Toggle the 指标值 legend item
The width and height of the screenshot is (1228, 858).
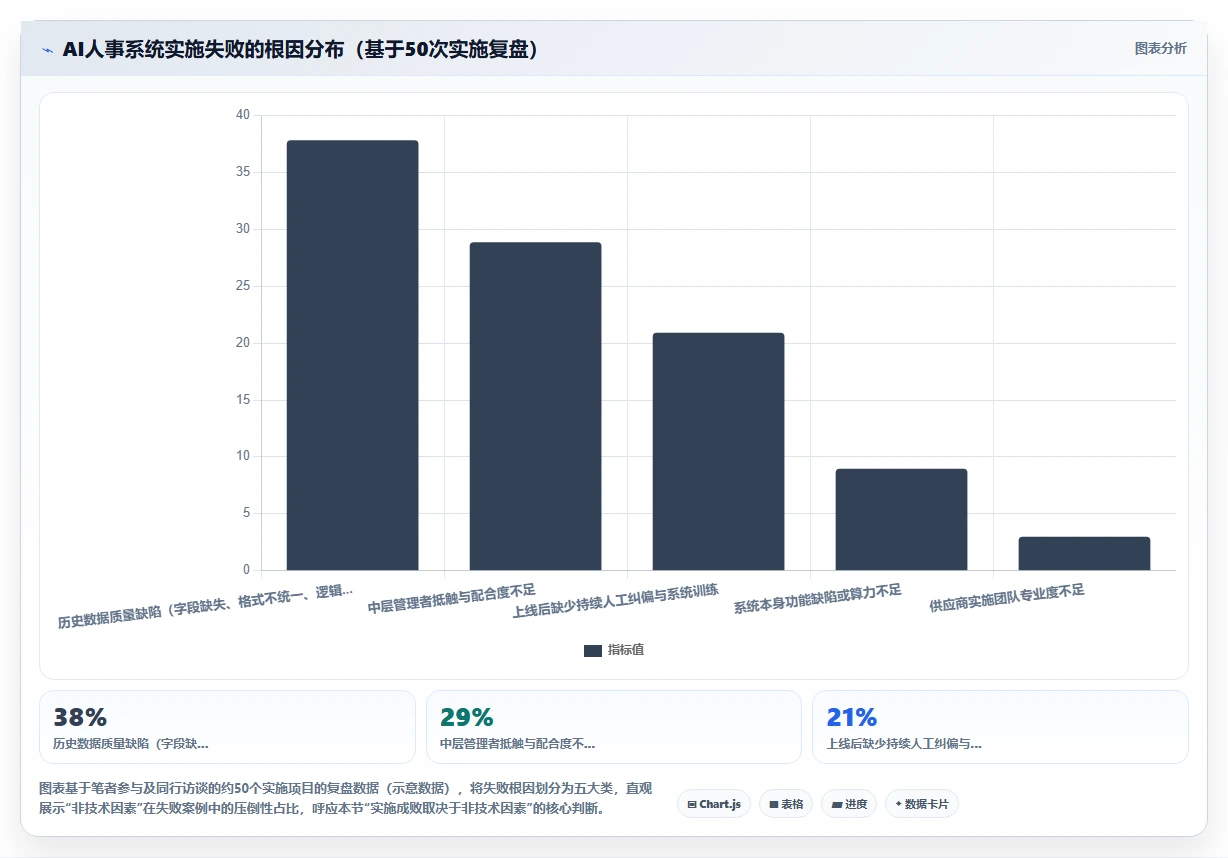point(614,650)
